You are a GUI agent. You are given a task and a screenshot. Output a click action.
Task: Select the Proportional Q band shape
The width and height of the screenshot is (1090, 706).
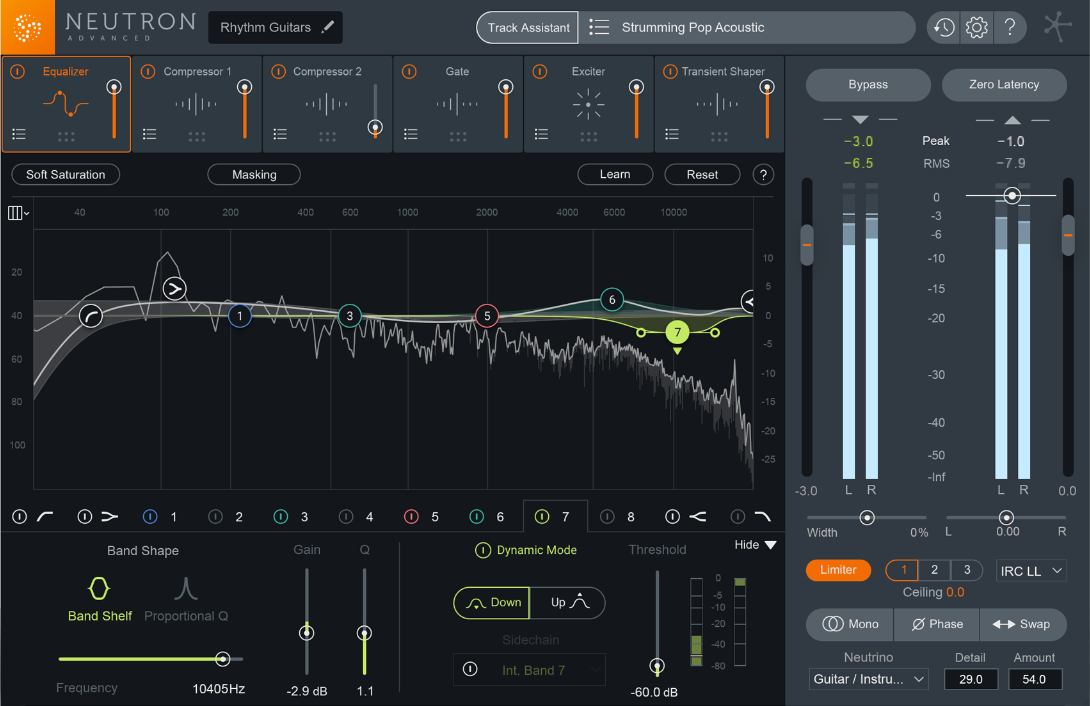point(186,591)
